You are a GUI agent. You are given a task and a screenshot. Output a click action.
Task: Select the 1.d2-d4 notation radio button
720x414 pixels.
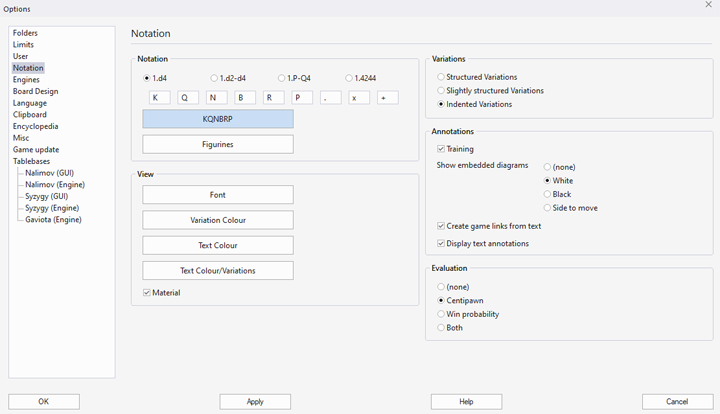214,78
